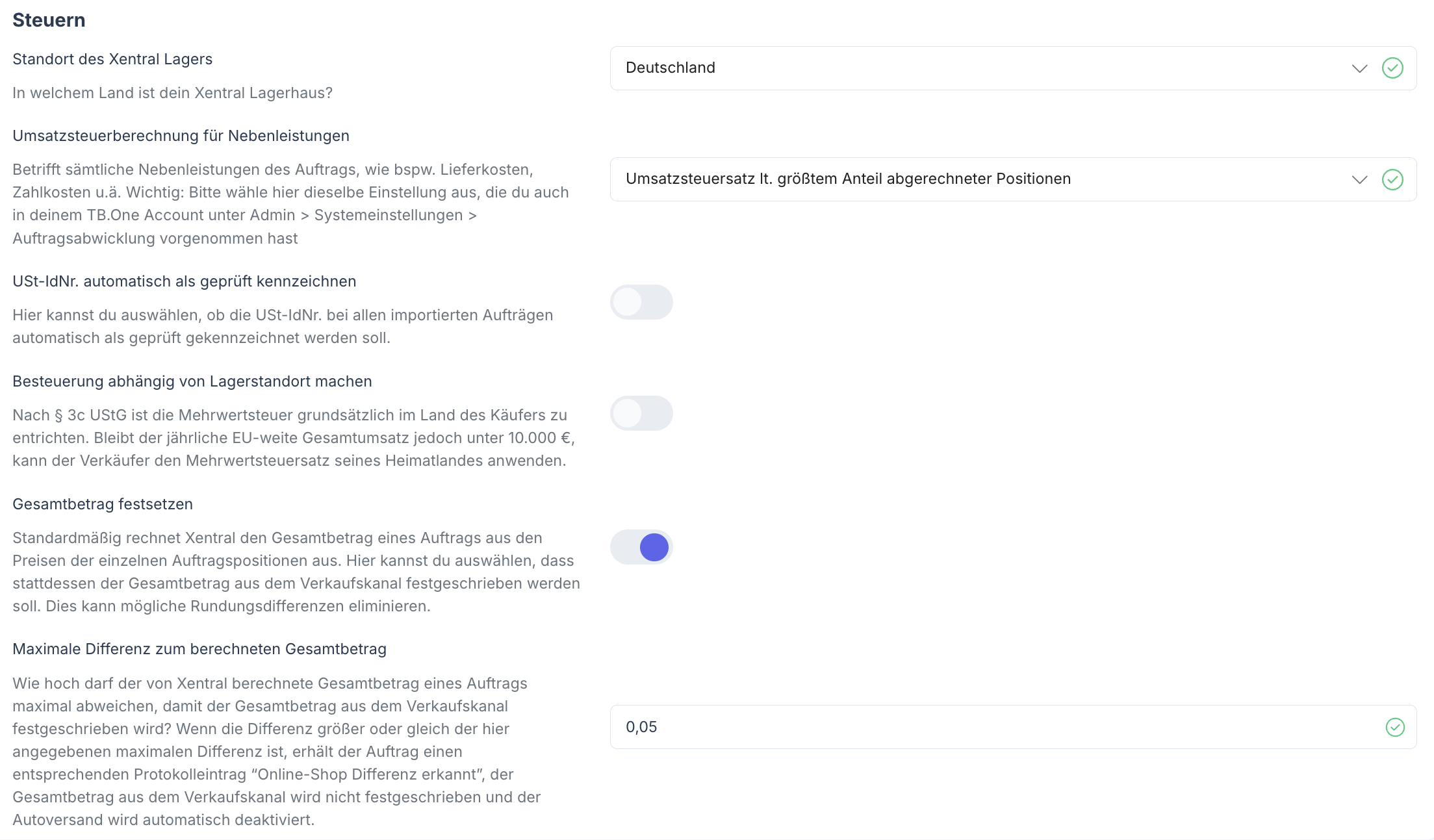Click the Standort des Xentral Lagers description text
This screenshot has height=840, width=1434.
(x=172, y=93)
